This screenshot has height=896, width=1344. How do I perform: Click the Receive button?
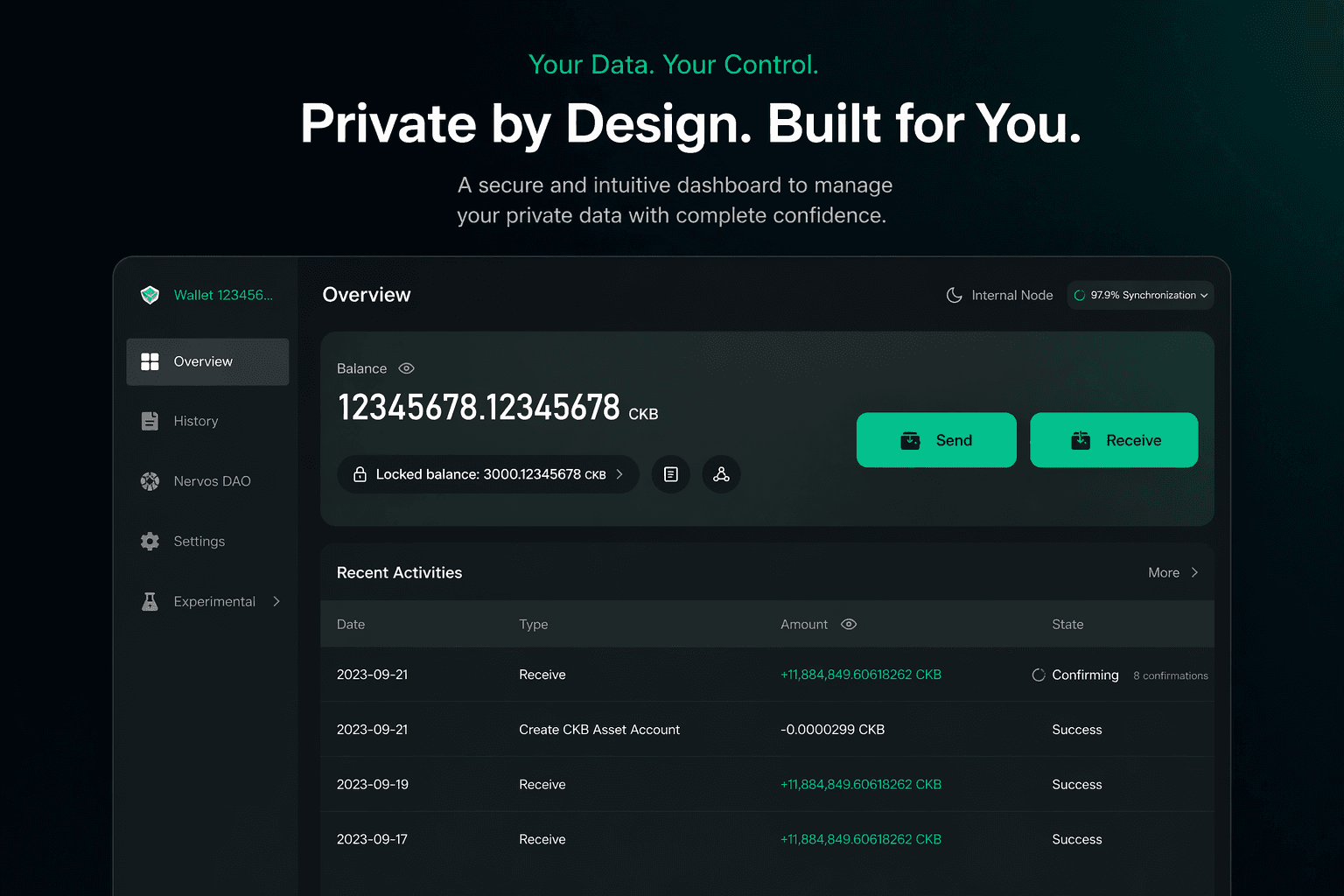click(x=1114, y=440)
